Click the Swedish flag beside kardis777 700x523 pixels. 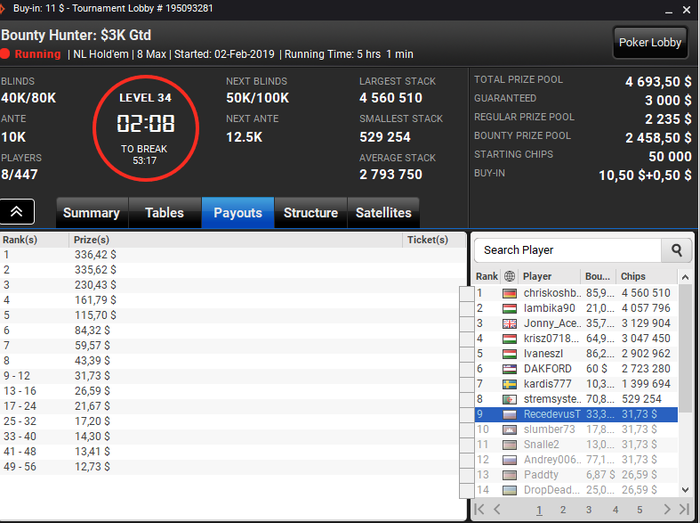tap(509, 384)
